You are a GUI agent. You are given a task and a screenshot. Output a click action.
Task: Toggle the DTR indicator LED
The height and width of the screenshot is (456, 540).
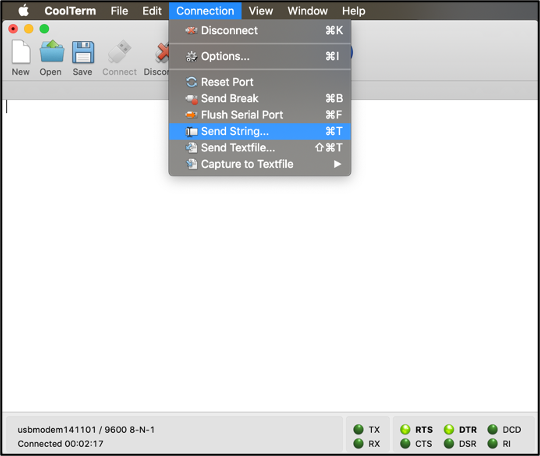[449, 429]
